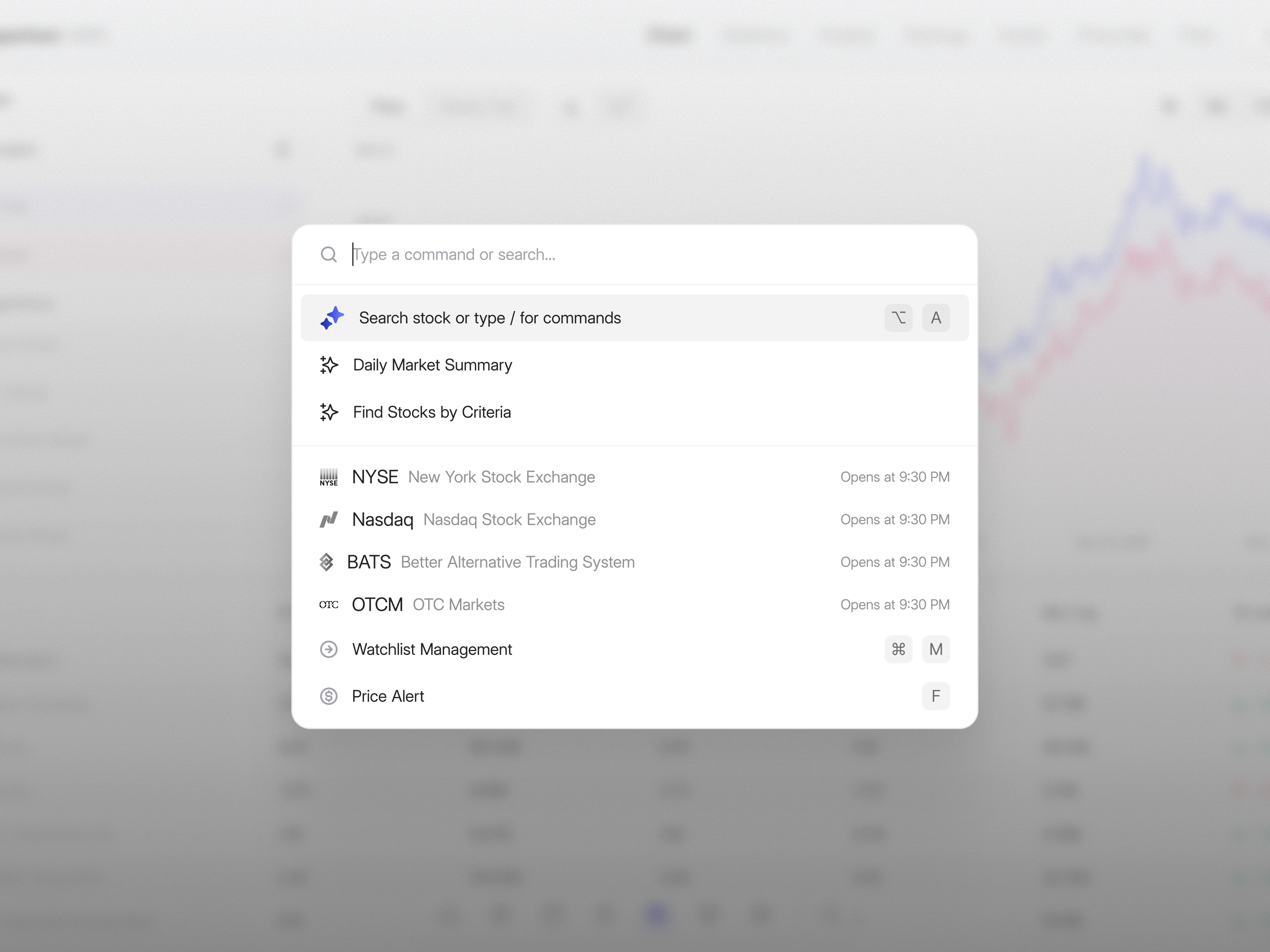The width and height of the screenshot is (1270, 952).
Task: Open Watchlist Management
Action: (x=432, y=649)
